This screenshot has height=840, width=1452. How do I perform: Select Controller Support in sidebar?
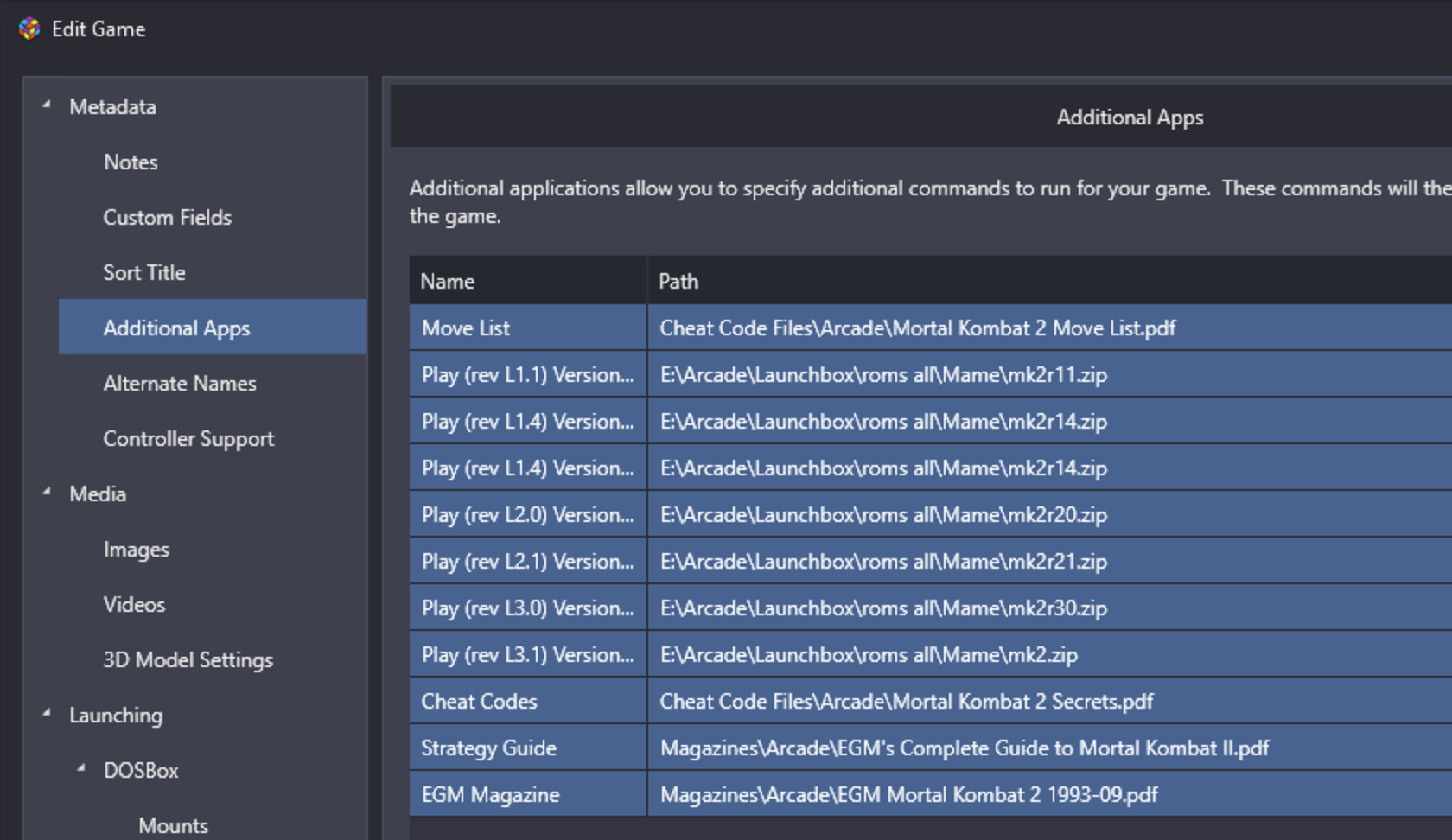tap(188, 439)
